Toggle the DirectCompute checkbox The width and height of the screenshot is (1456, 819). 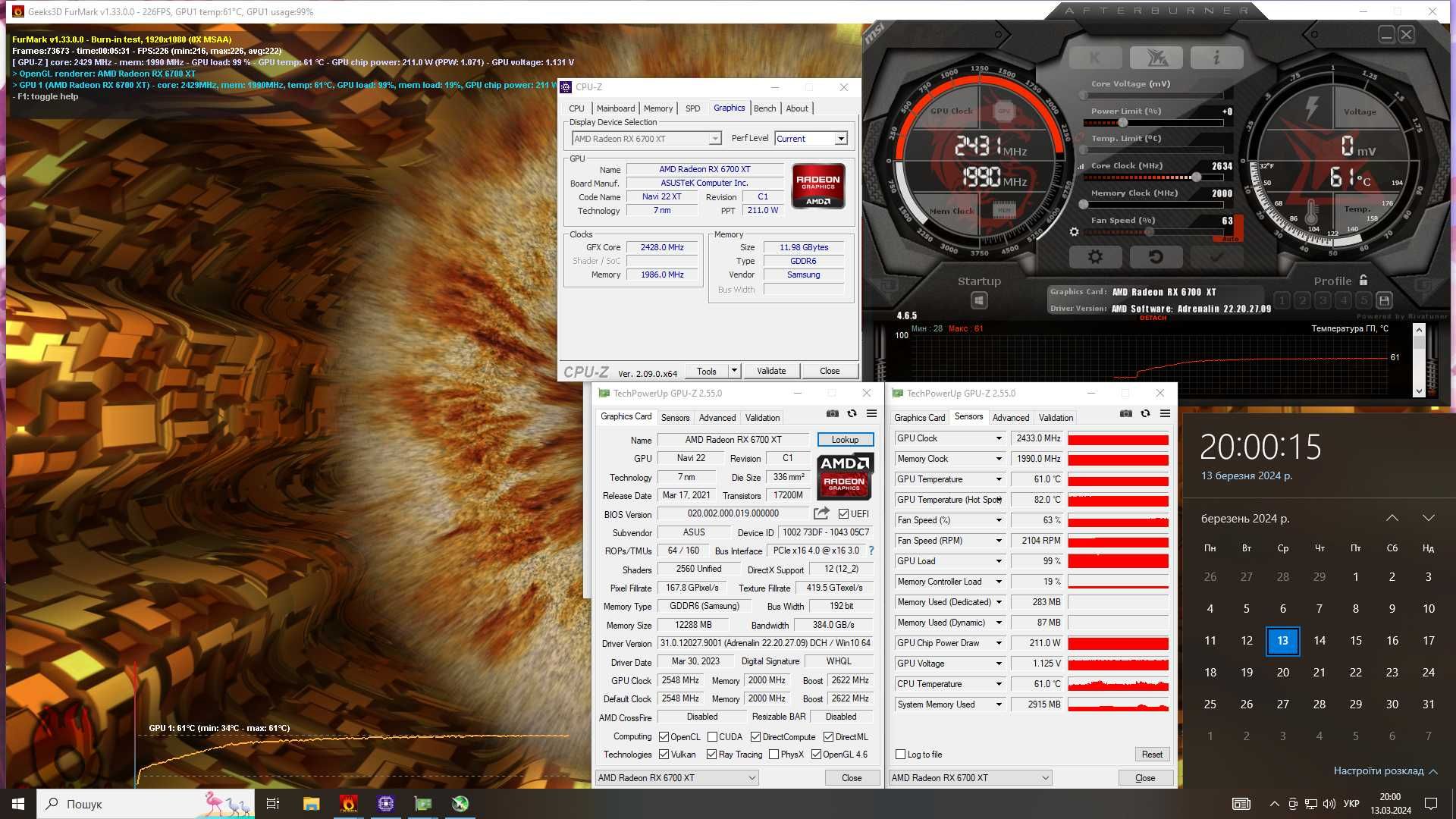tap(755, 737)
